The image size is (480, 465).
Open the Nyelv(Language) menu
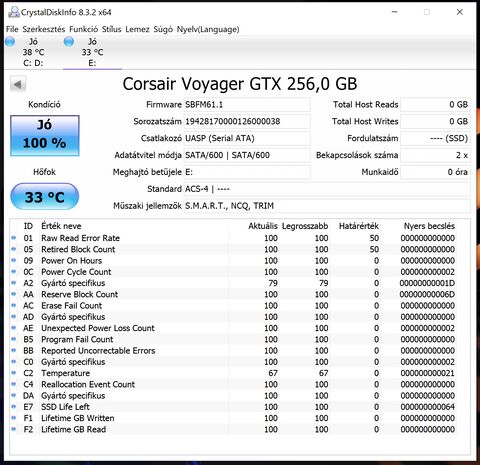click(208, 29)
